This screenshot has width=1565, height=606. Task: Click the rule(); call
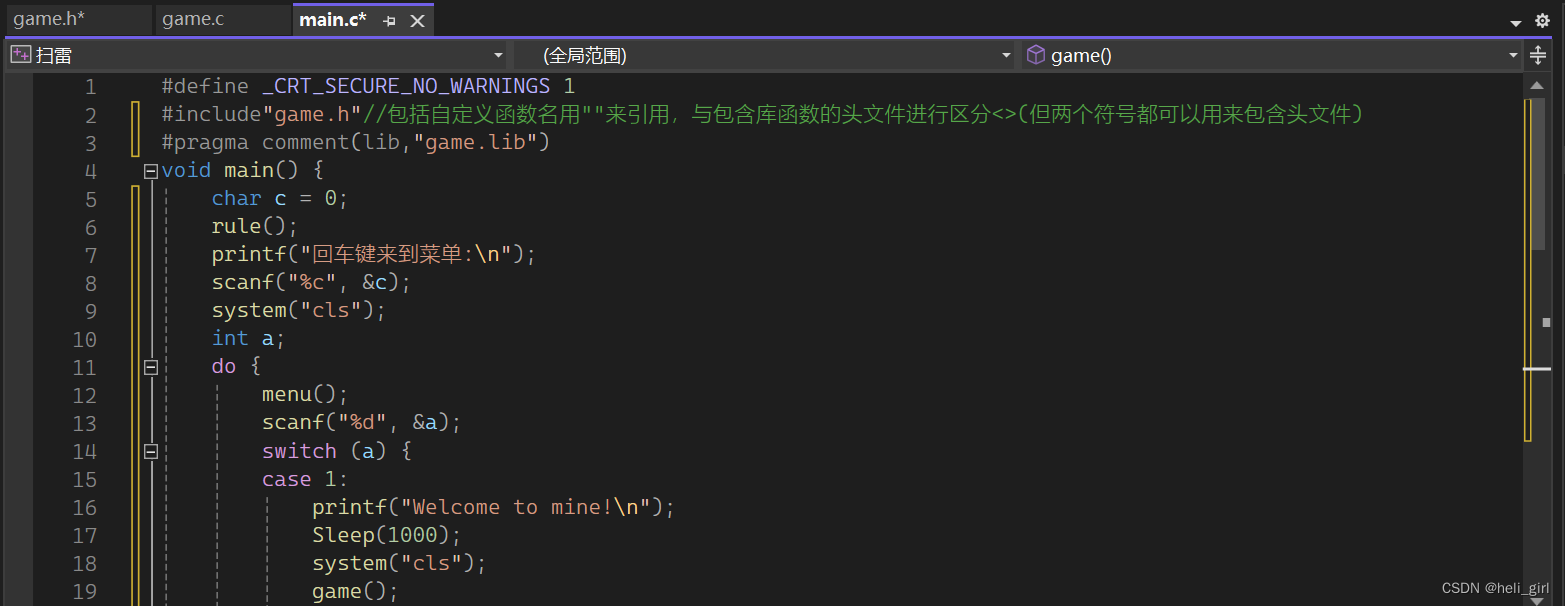coord(255,227)
